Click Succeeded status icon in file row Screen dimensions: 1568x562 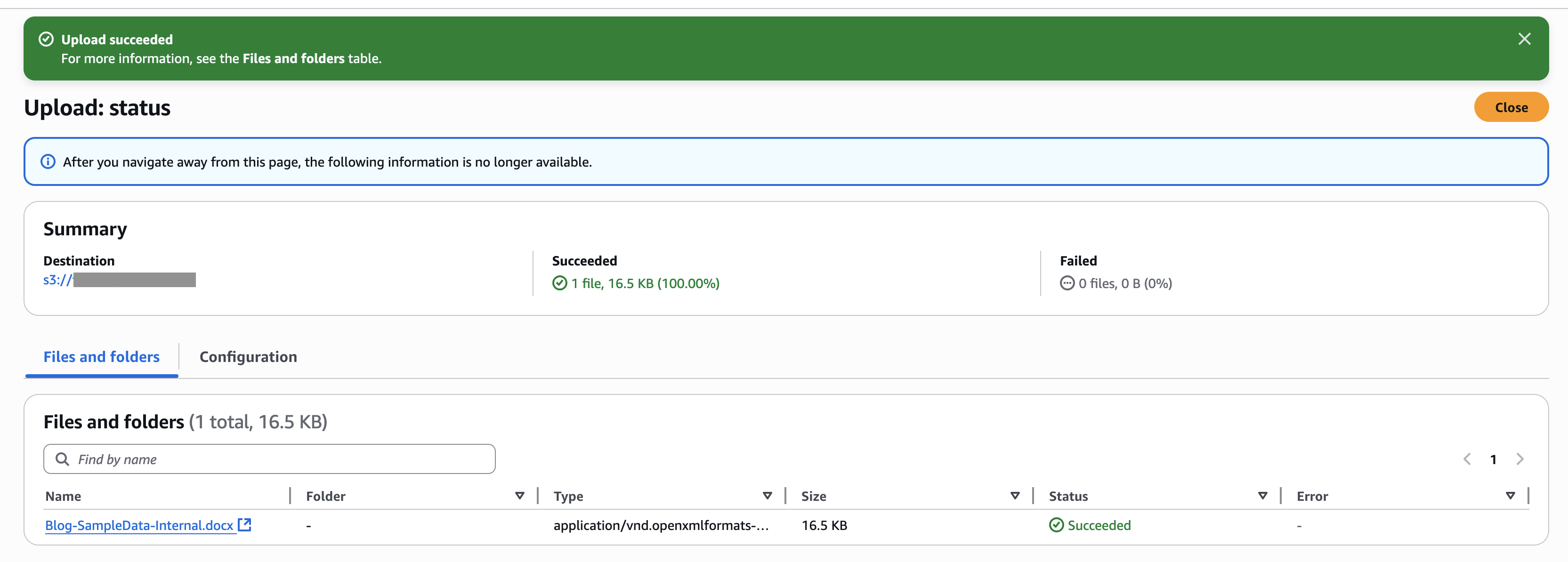pyautogui.click(x=1056, y=525)
